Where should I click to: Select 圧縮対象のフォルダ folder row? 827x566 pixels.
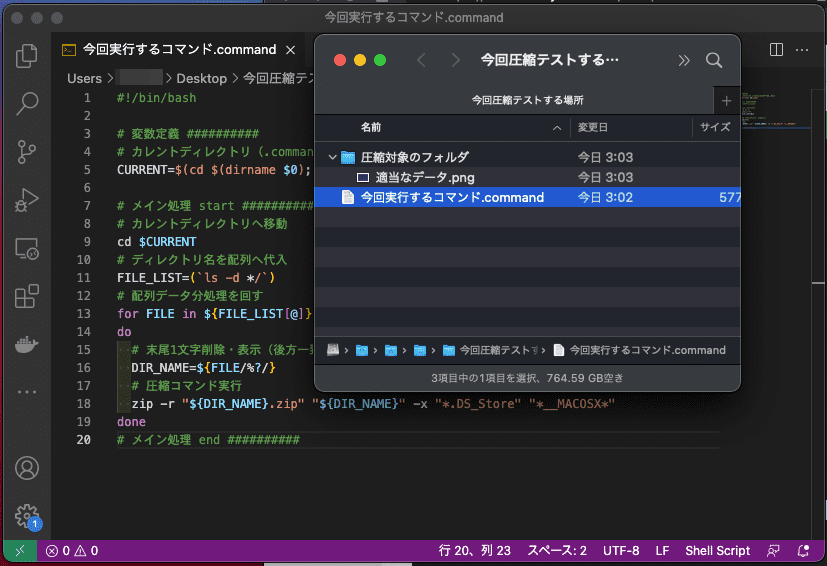[x=527, y=157]
